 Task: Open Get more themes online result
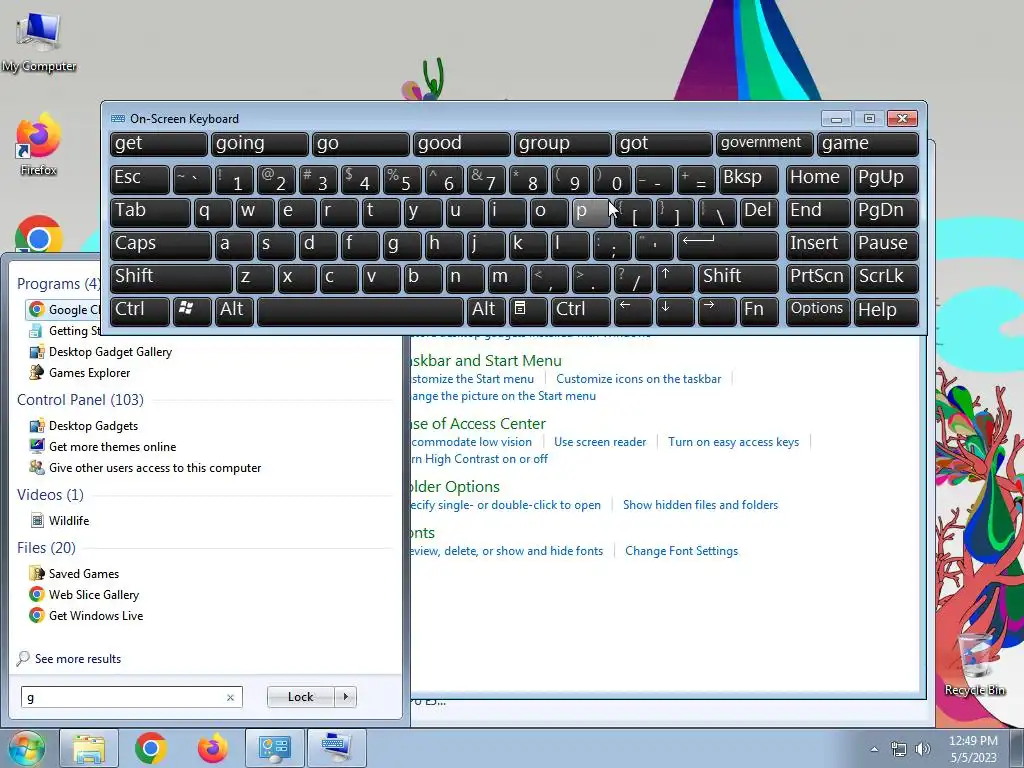(x=103, y=447)
